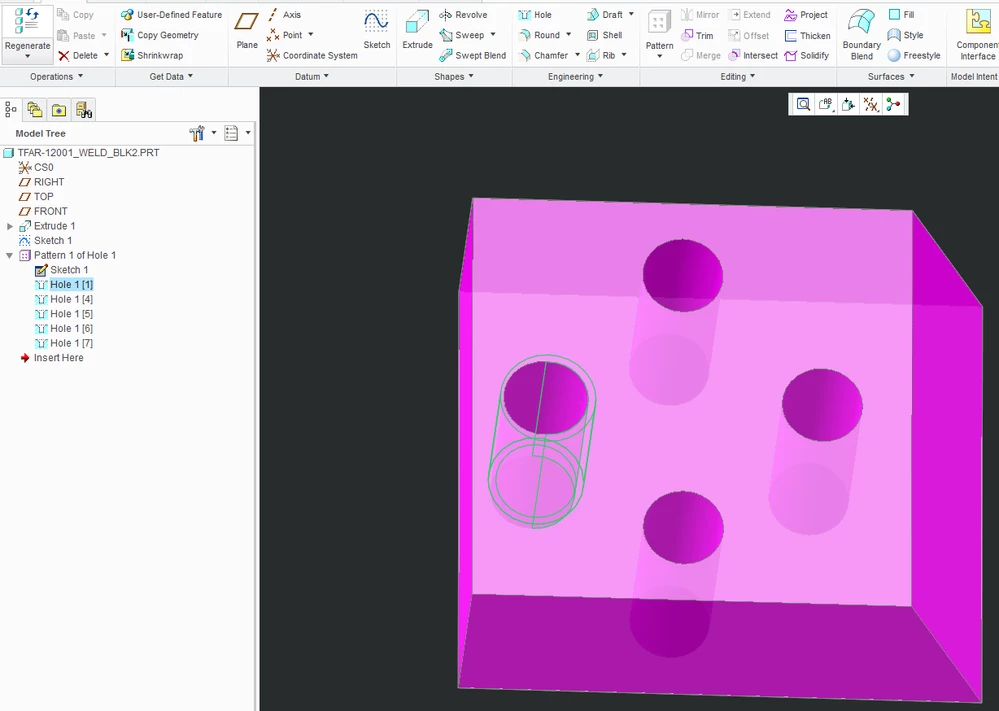999x711 pixels.
Task: Expand the Extrude 1 tree node
Action: click(10, 226)
